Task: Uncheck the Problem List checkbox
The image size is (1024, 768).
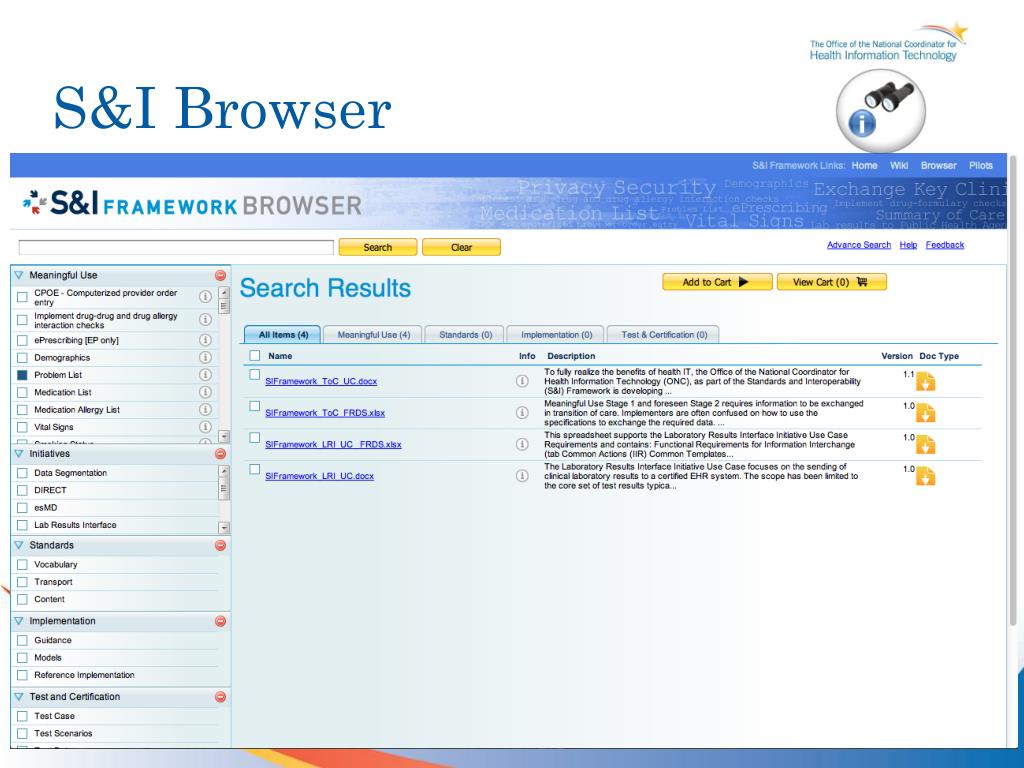Action: tap(22, 375)
